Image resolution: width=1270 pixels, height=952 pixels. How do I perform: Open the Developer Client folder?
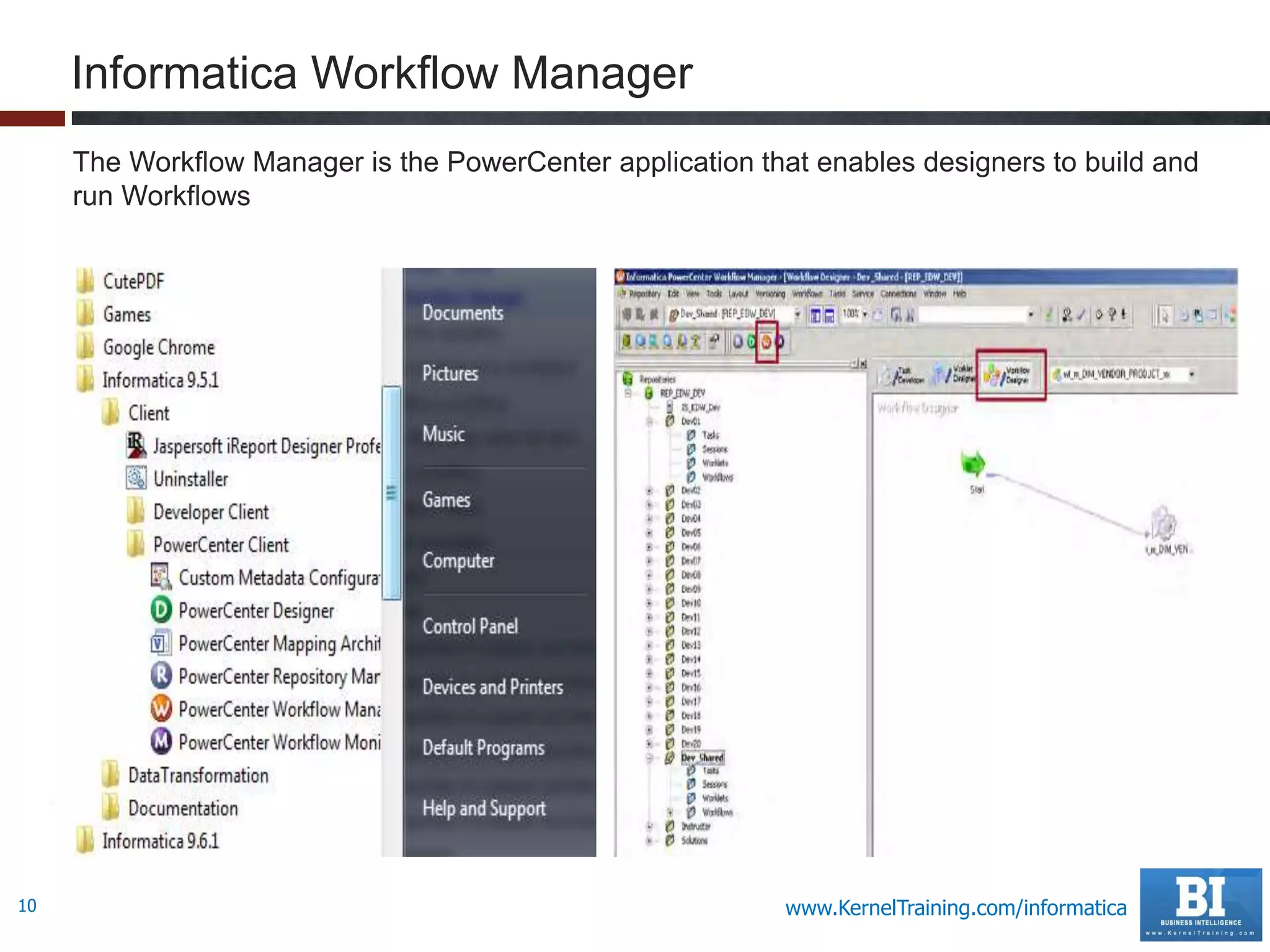[198, 512]
